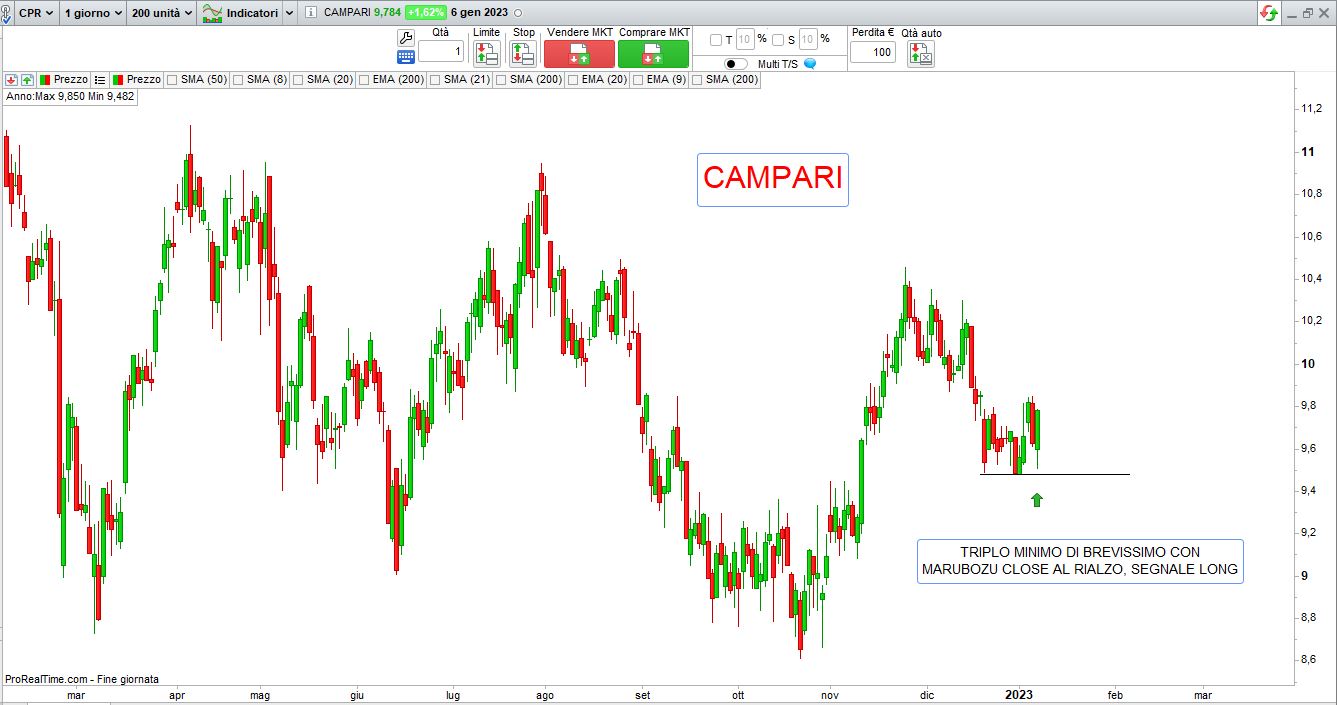The image size is (1337, 705).
Task: Expand the arrow beside Indicatori
Action: [x=290, y=13]
